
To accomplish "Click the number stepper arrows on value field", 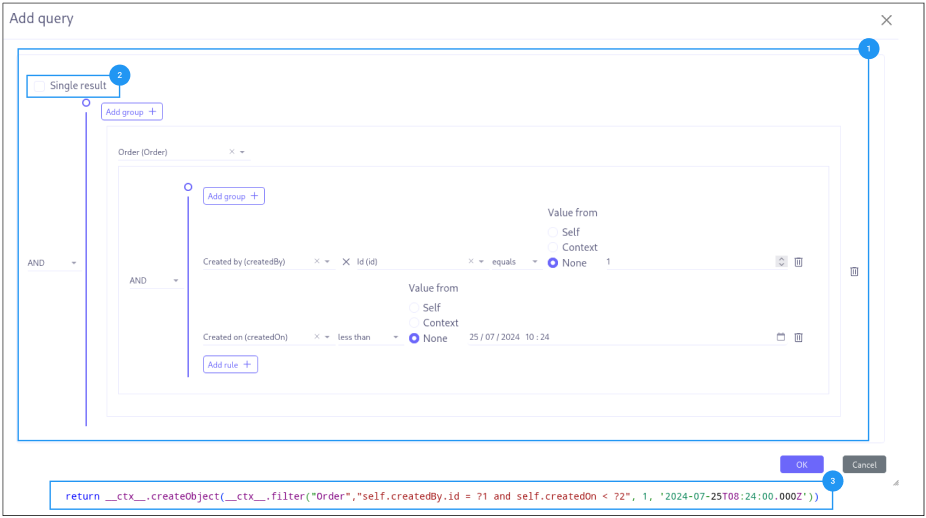I will coord(781,262).
